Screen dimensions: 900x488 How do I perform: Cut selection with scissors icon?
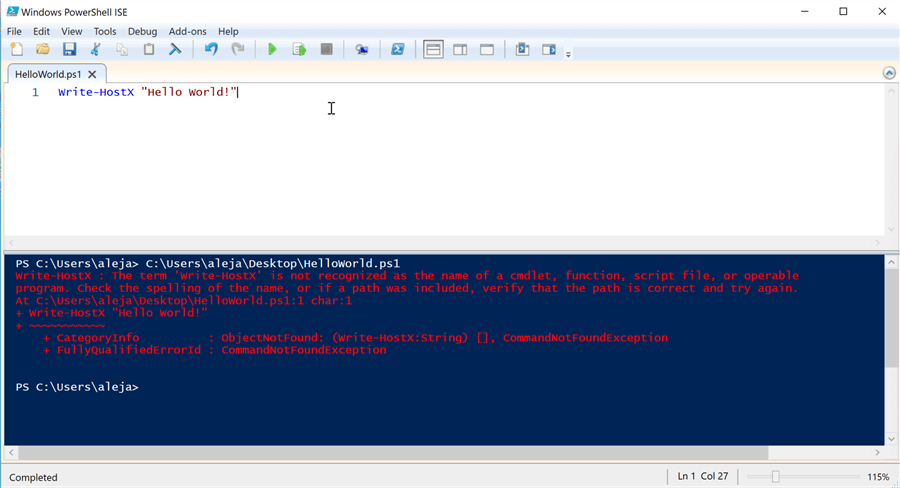click(96, 49)
